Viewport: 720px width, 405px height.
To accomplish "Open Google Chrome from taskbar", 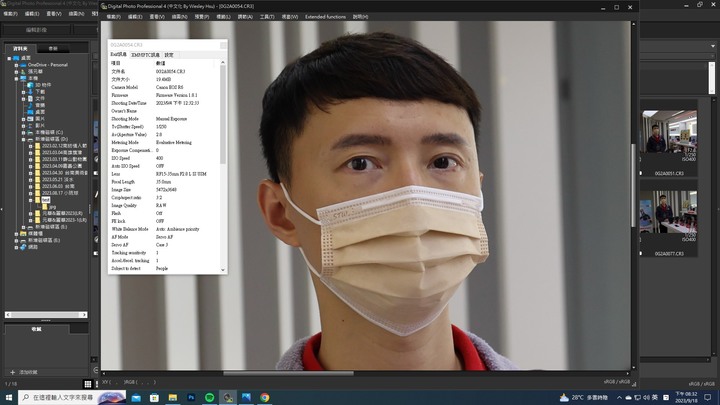I will pos(264,398).
